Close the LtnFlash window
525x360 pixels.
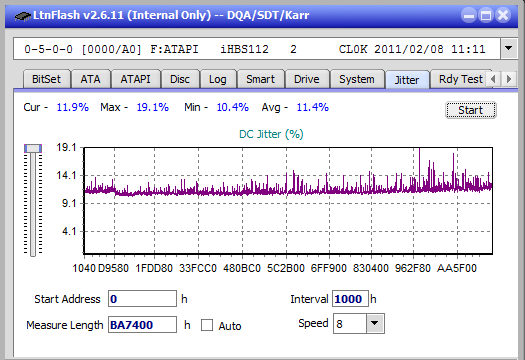tap(503, 15)
